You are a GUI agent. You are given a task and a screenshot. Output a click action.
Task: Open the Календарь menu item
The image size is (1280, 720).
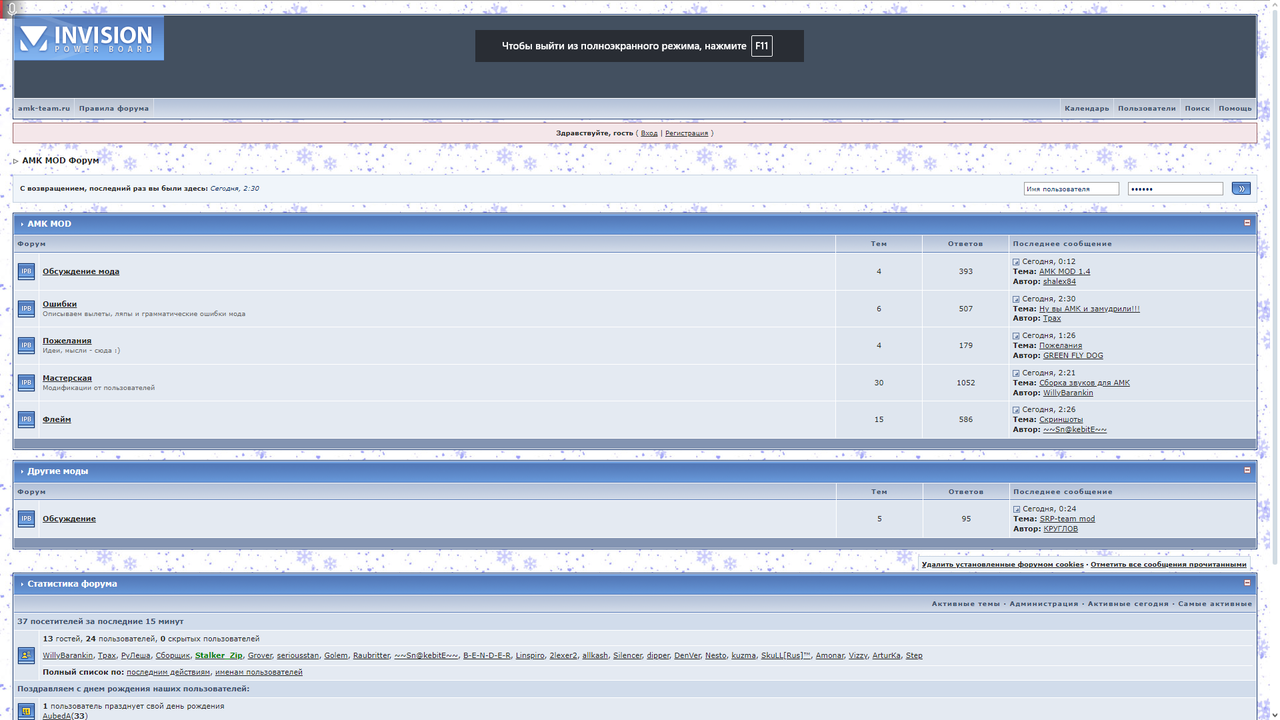1087,108
